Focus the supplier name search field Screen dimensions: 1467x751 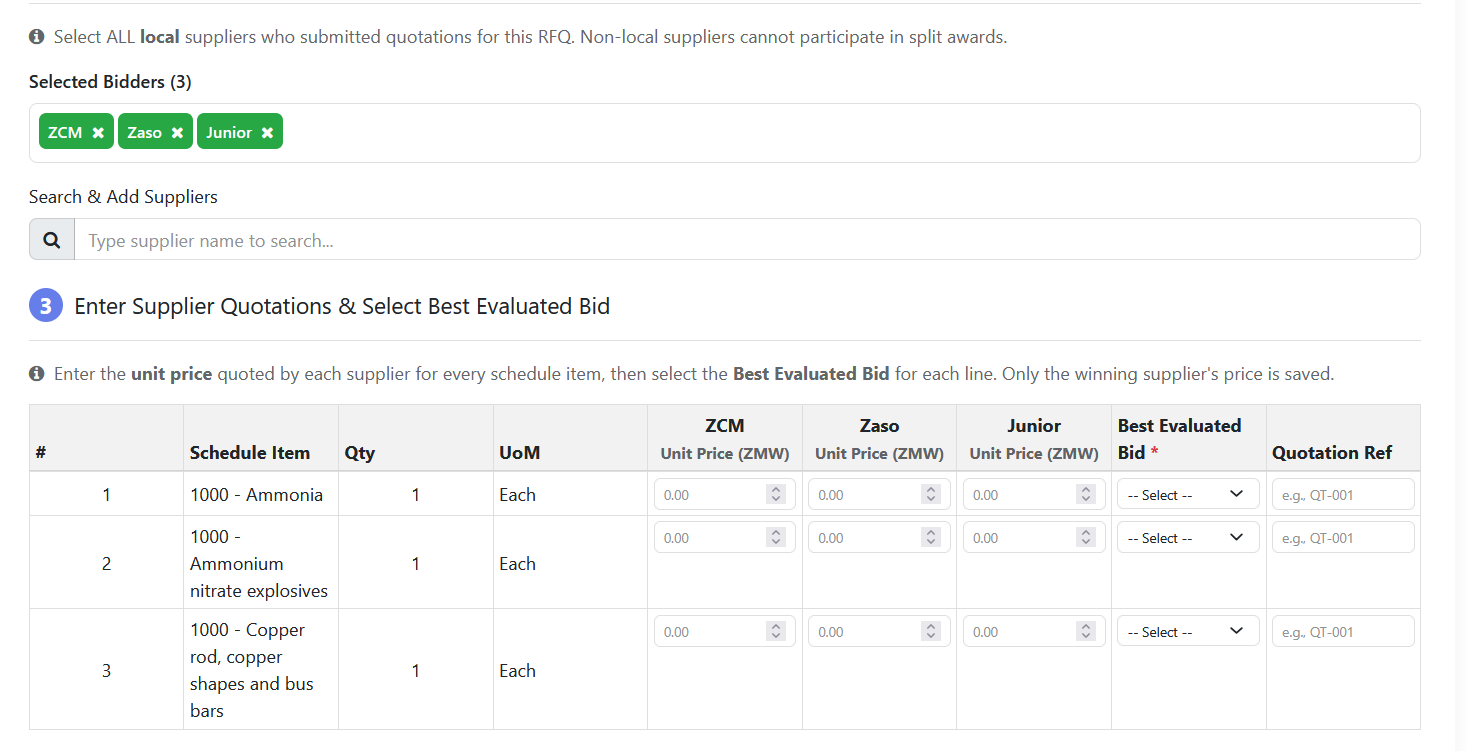tap(746, 240)
